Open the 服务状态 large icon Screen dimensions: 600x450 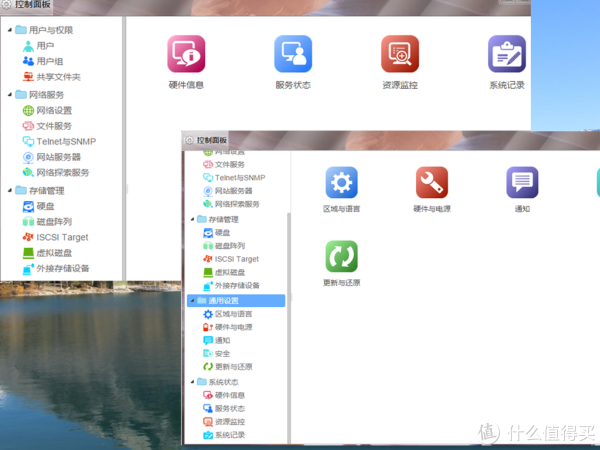pyautogui.click(x=293, y=54)
